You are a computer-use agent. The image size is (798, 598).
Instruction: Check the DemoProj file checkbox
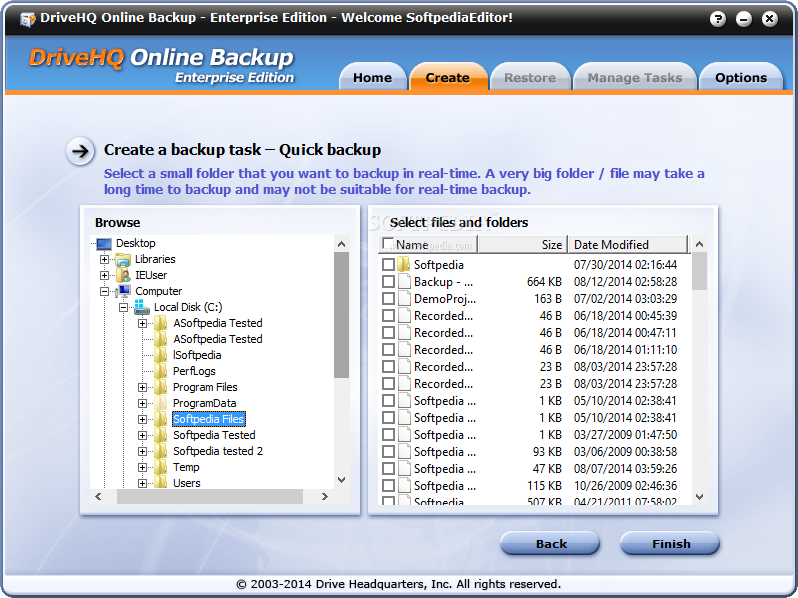pyautogui.click(x=388, y=299)
